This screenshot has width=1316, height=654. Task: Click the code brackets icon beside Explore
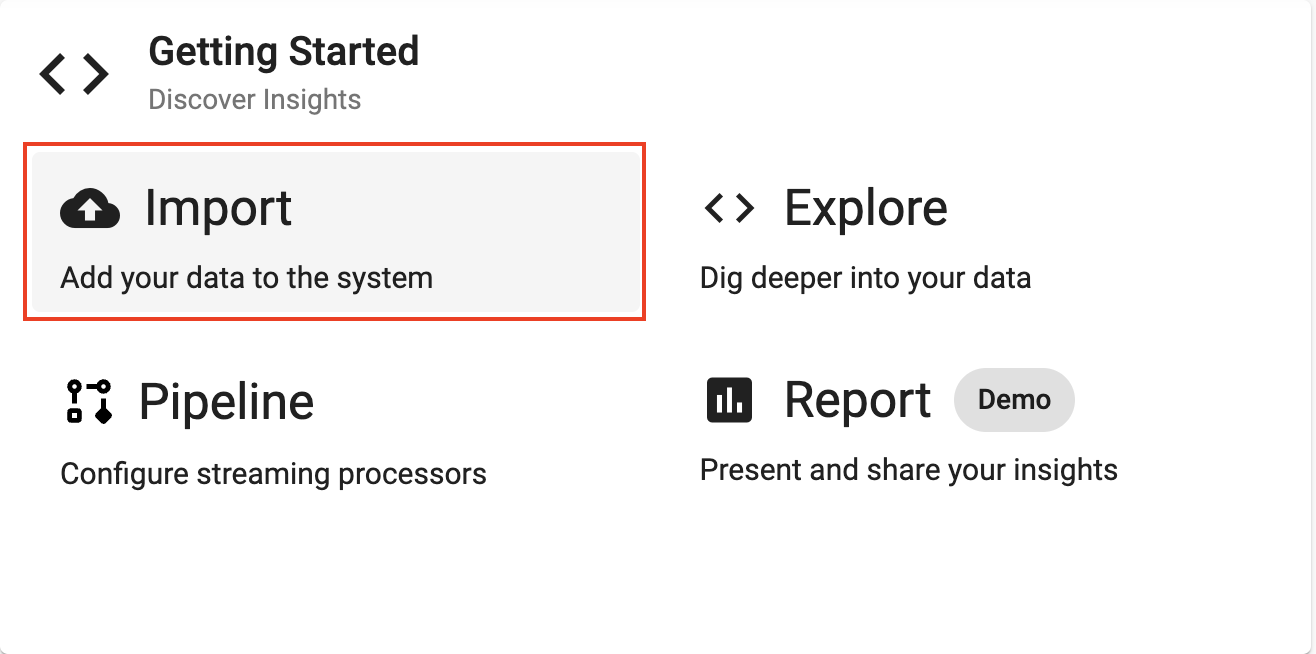coord(730,208)
